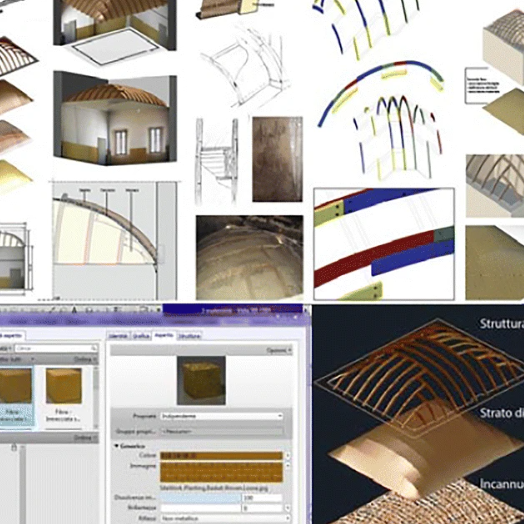Select the second Fibra intrecciata material thumbnail

[x=63, y=395]
